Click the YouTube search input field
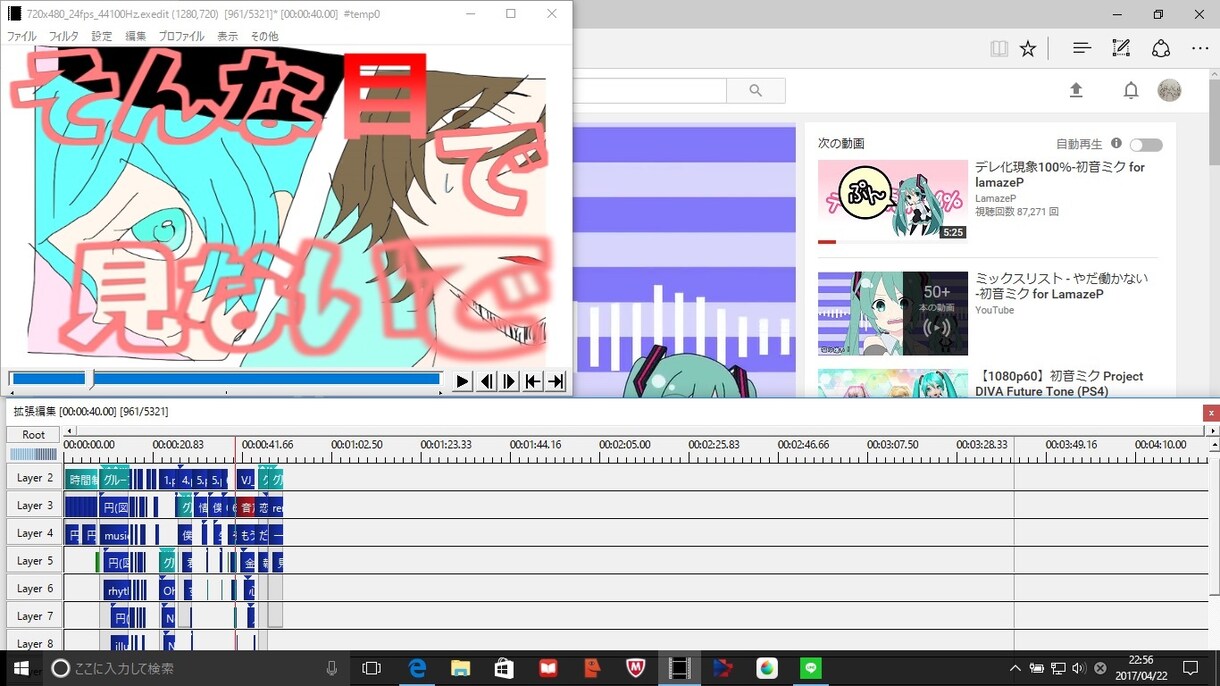 coord(649,90)
